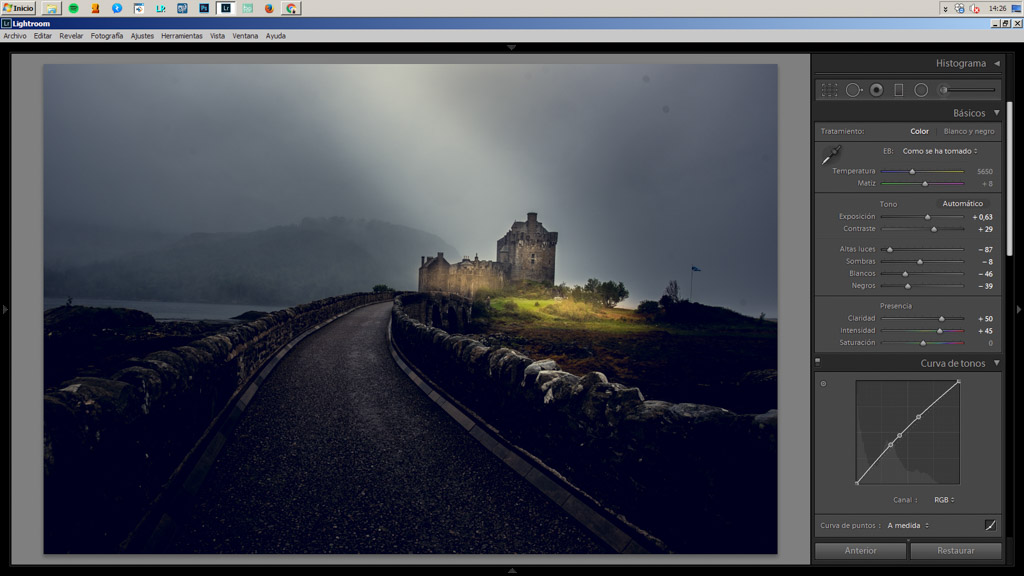Open the Herramientas menu
The width and height of the screenshot is (1024, 576).
click(181, 36)
